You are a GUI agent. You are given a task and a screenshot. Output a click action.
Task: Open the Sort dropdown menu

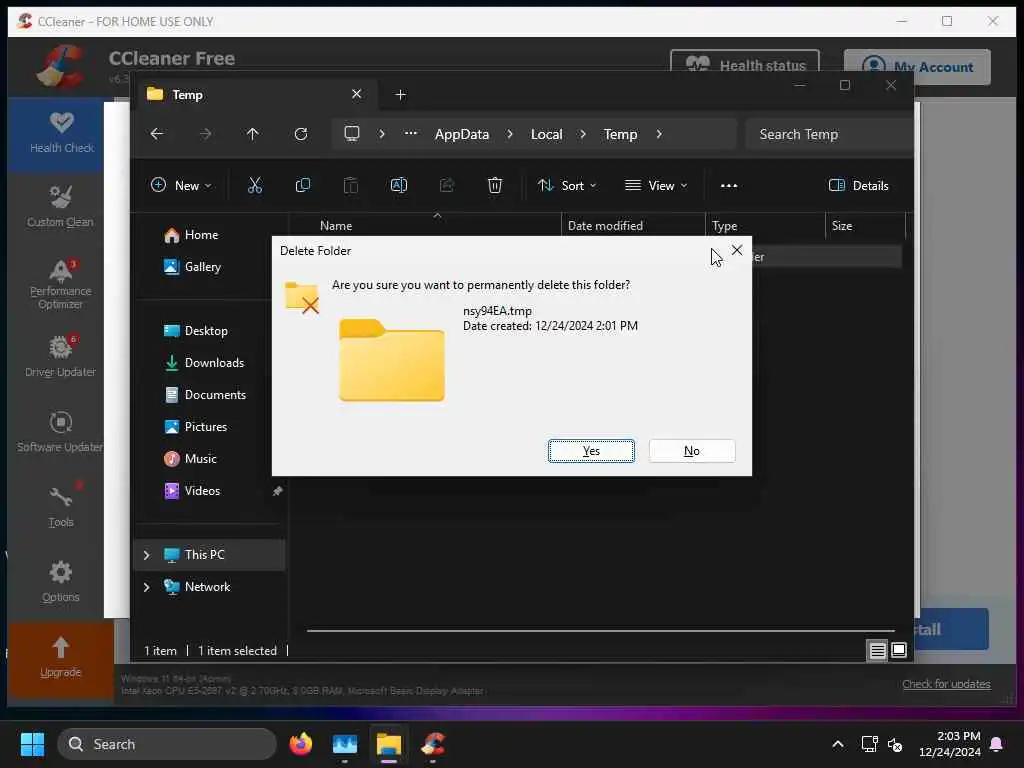click(x=567, y=185)
